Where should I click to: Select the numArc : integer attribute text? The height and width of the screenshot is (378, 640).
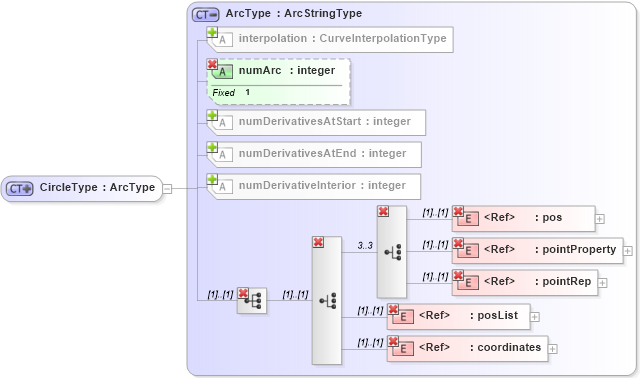click(287, 71)
